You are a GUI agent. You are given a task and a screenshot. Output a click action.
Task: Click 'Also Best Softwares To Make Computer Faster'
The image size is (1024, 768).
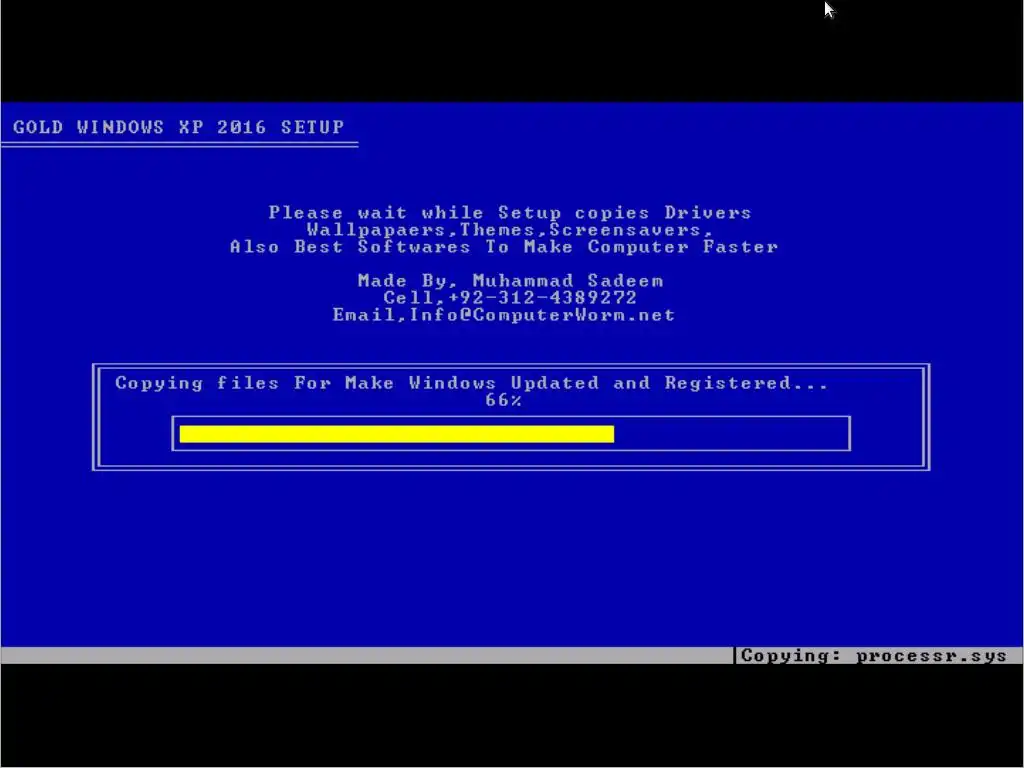[x=504, y=247]
